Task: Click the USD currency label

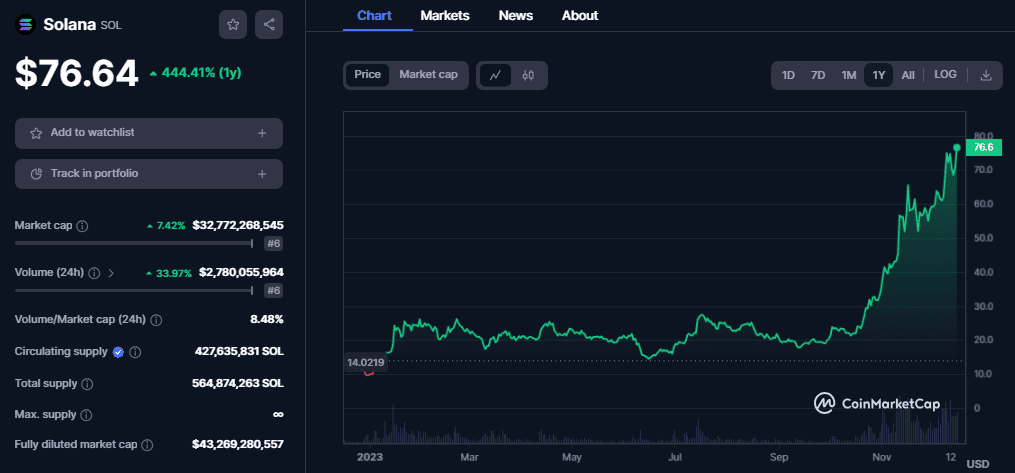Action: tap(977, 464)
